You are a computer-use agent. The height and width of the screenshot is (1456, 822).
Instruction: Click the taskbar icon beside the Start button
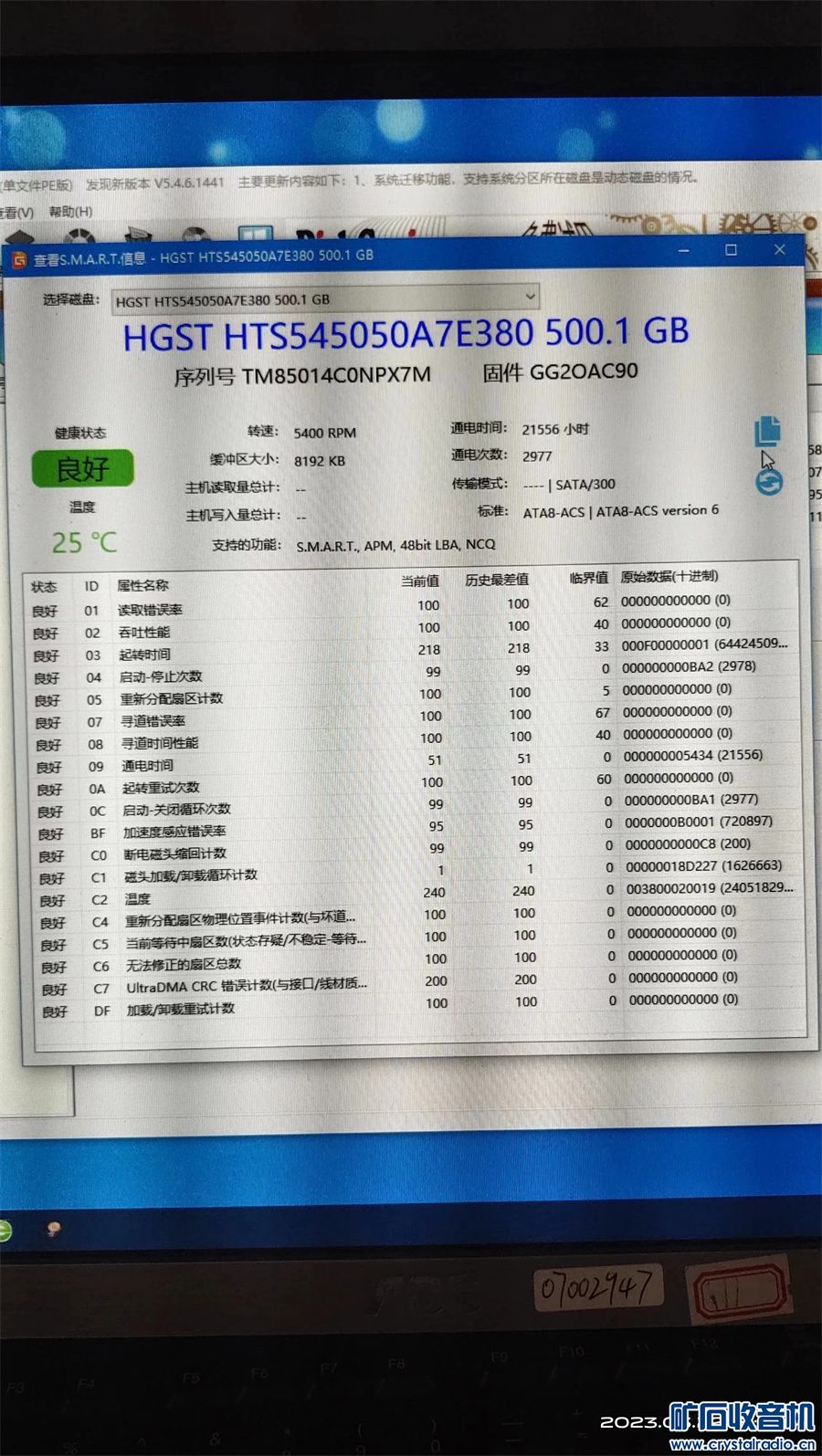click(x=53, y=1229)
